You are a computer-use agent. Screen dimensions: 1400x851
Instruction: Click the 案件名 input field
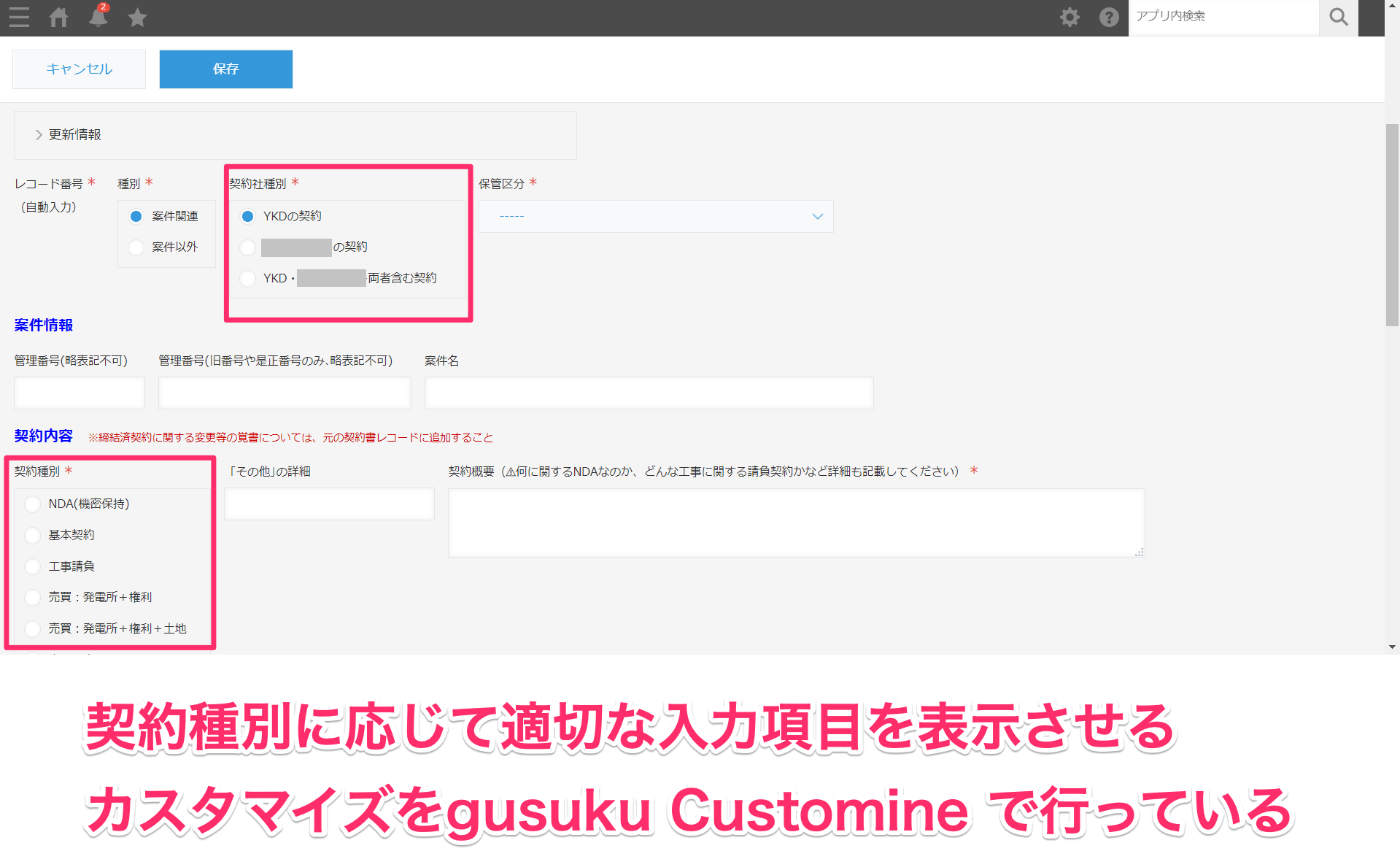tap(649, 393)
